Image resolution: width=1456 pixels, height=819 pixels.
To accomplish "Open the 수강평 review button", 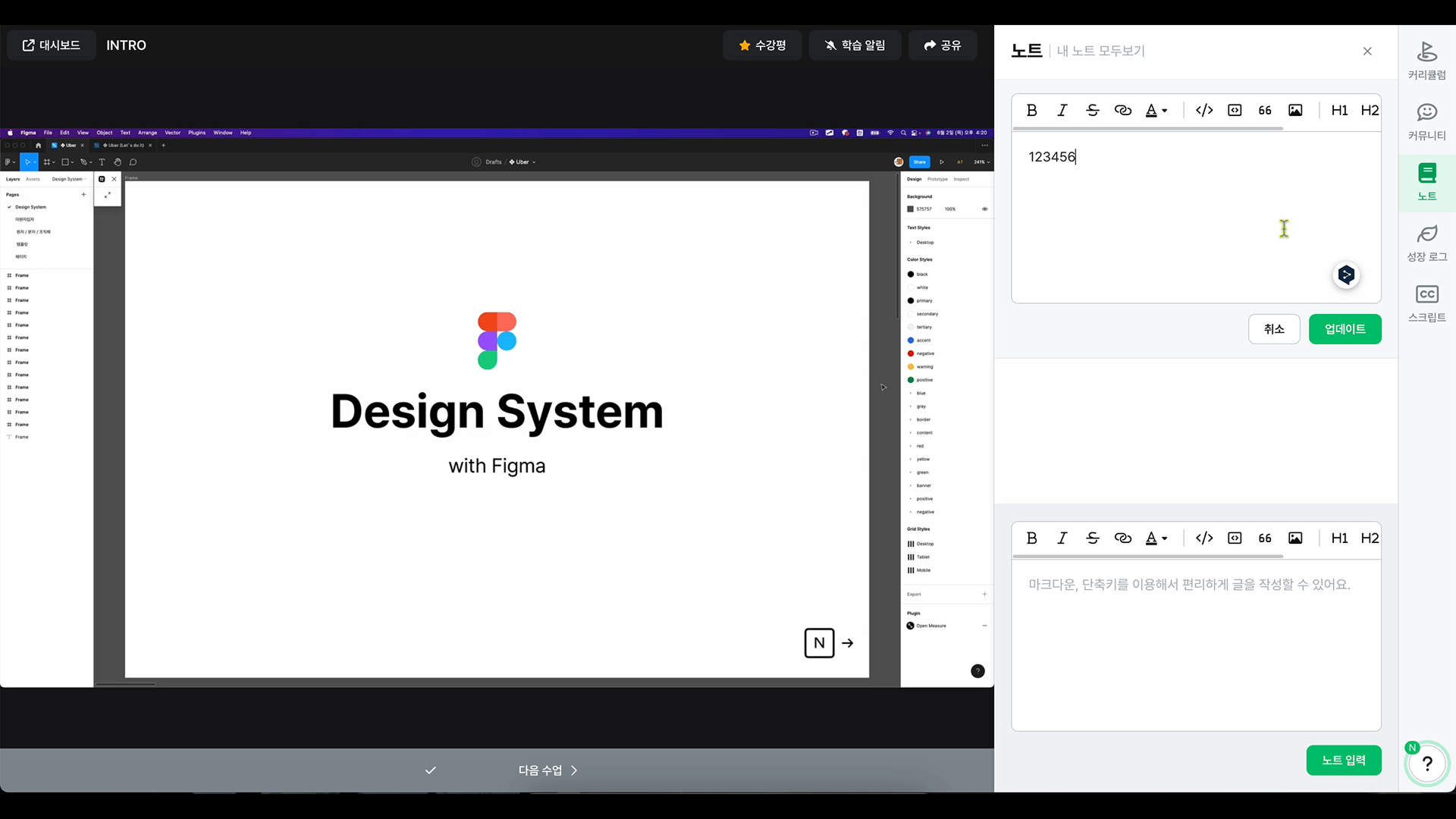I will (762, 45).
